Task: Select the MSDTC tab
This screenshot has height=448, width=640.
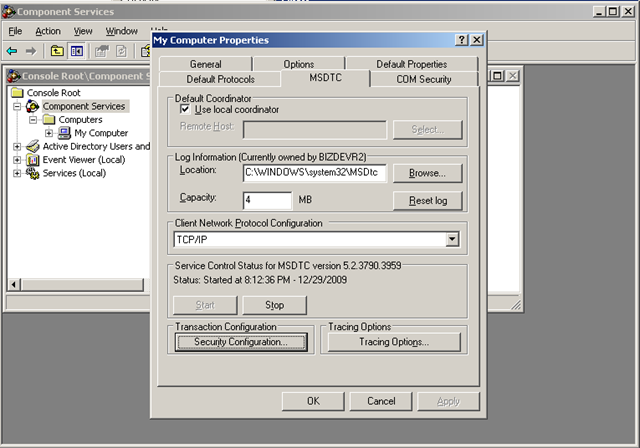Action: pyautogui.click(x=325, y=78)
